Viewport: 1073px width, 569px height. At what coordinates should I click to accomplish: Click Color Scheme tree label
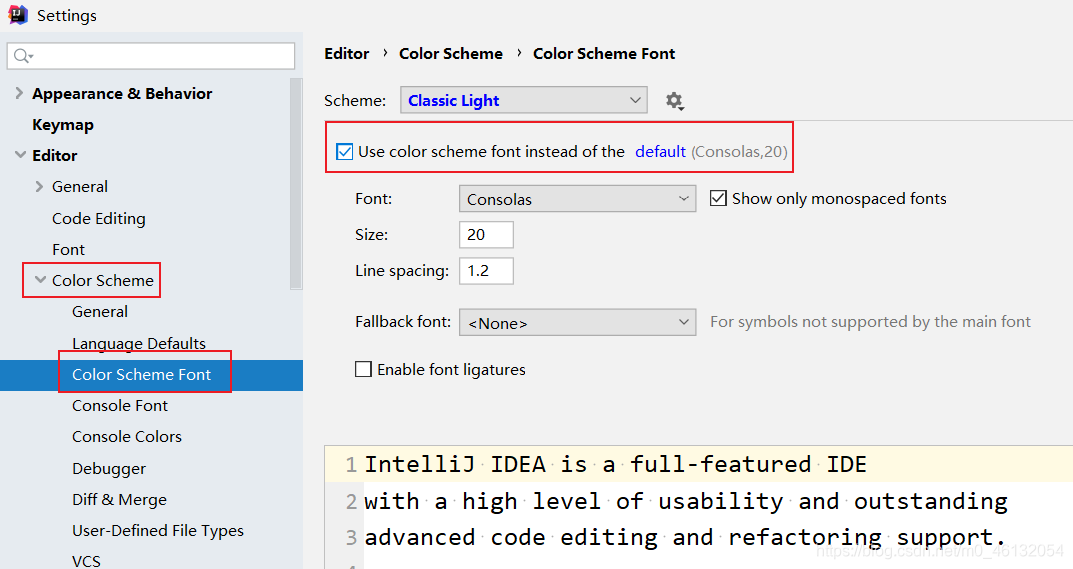(x=103, y=280)
